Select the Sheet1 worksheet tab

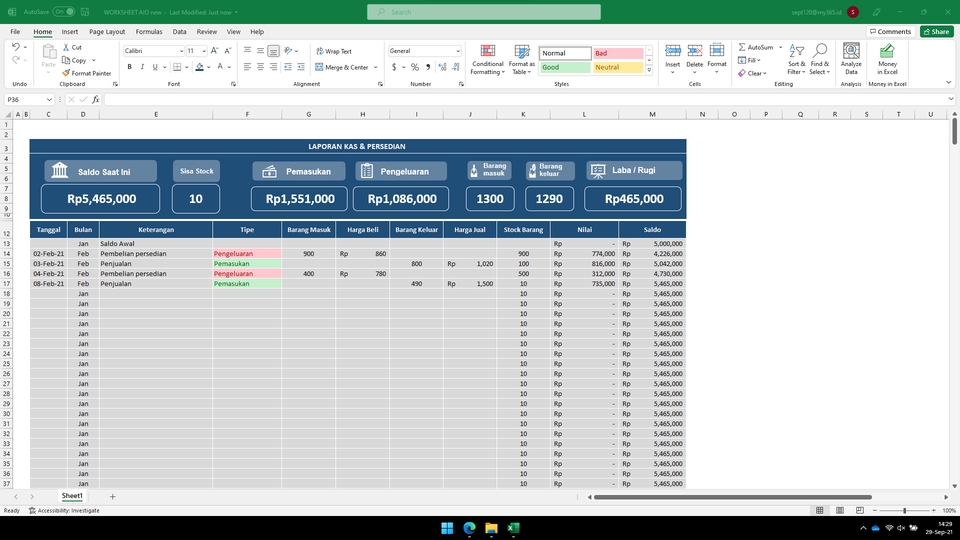tap(72, 496)
